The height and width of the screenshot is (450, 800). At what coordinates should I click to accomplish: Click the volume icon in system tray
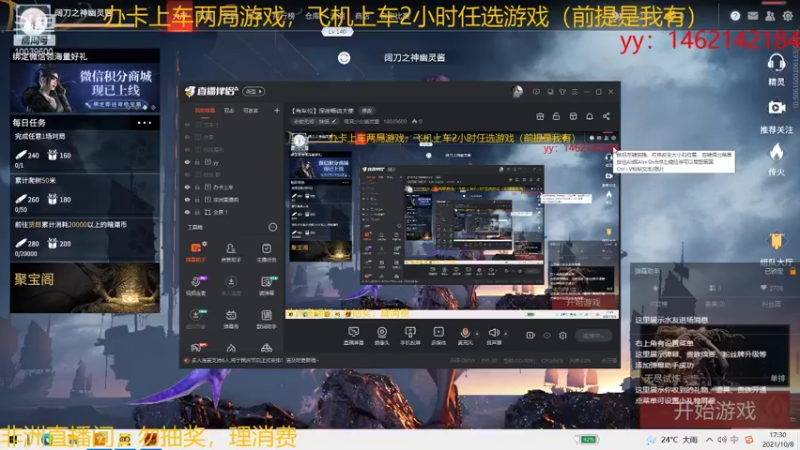[x=722, y=439]
